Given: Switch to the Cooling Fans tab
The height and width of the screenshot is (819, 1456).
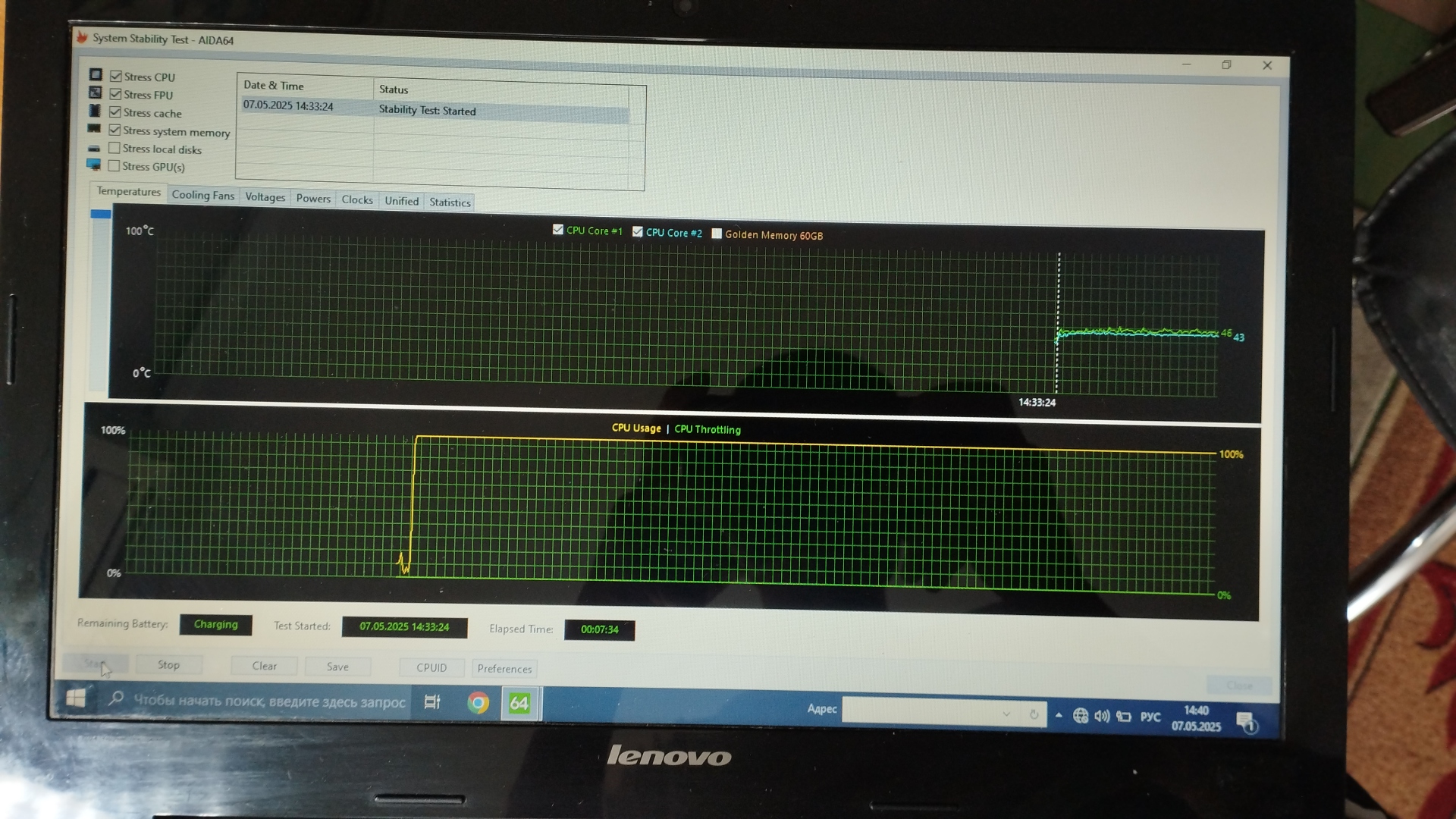Looking at the screenshot, I should (x=202, y=196).
